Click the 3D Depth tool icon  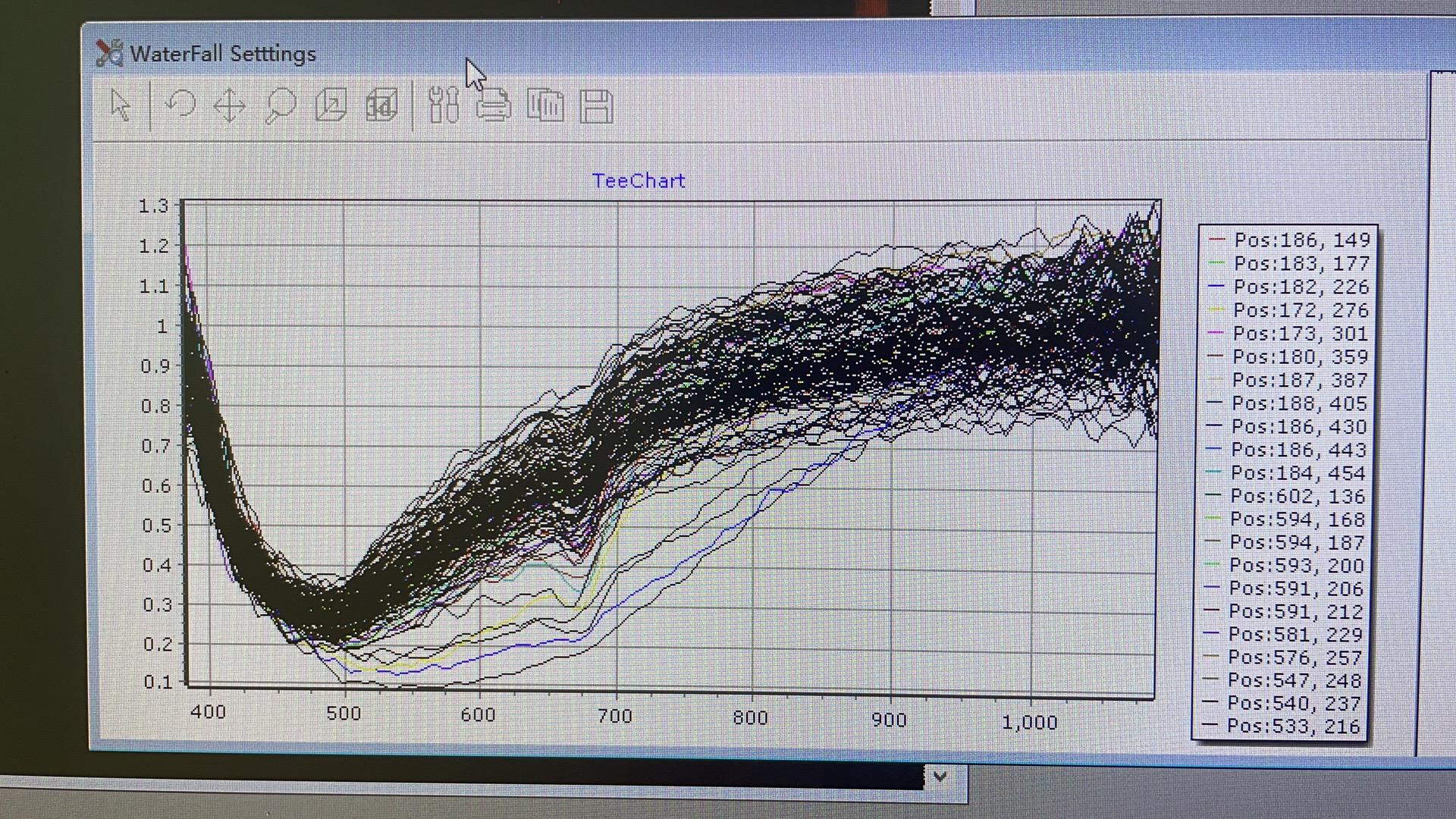pyautogui.click(x=331, y=105)
